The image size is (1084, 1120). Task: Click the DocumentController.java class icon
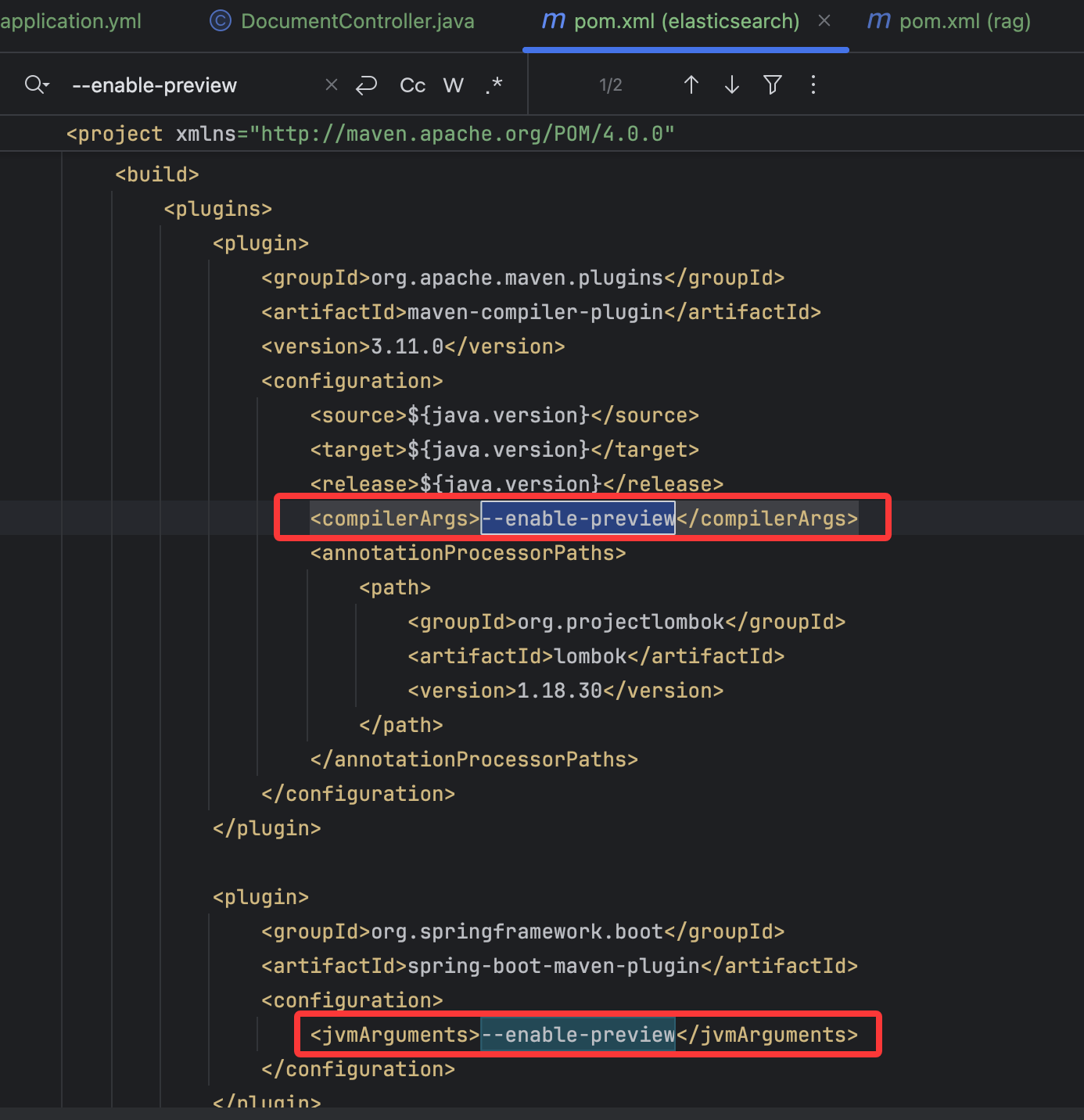point(221,21)
